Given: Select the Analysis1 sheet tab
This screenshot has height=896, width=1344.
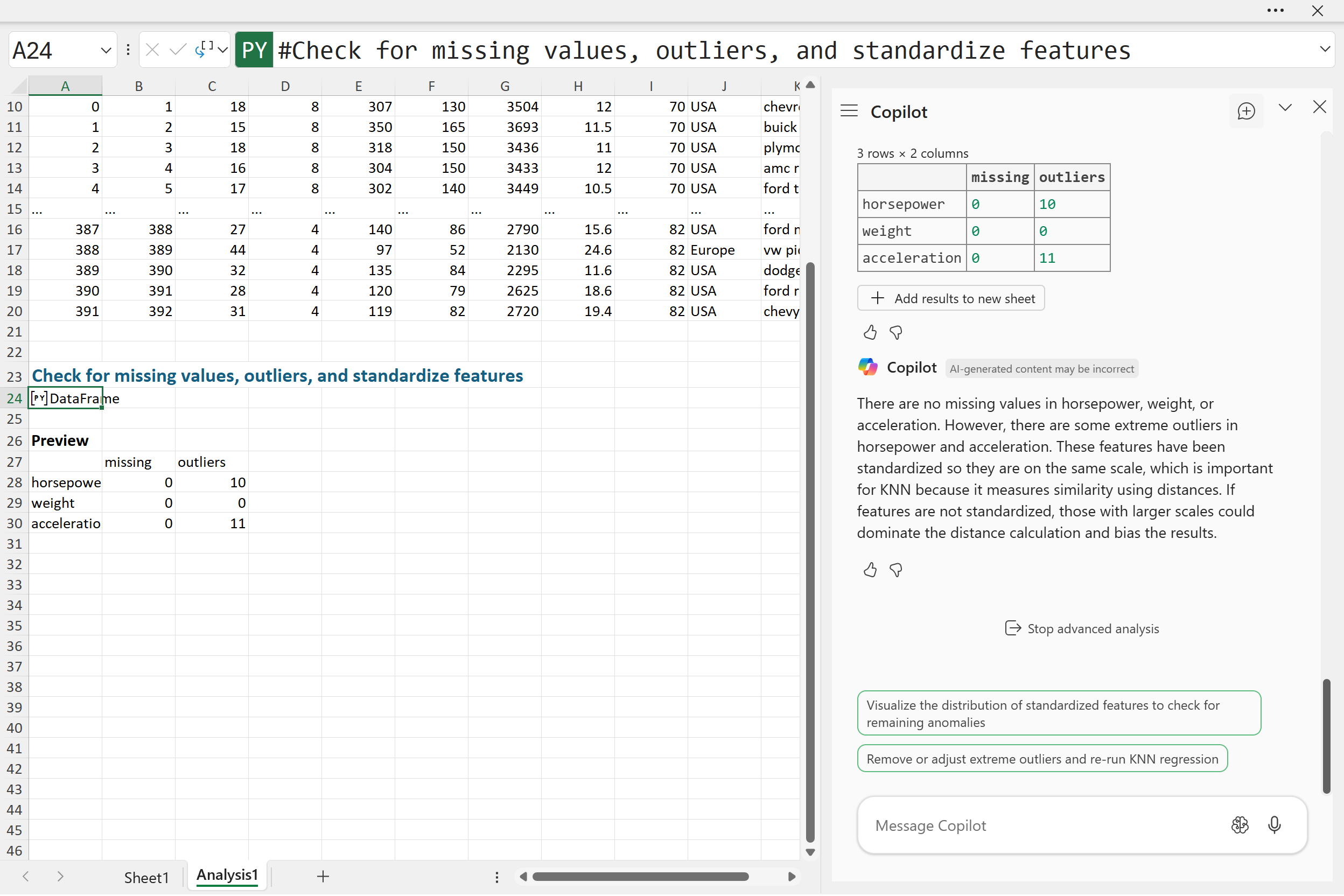Looking at the screenshot, I should 227,876.
